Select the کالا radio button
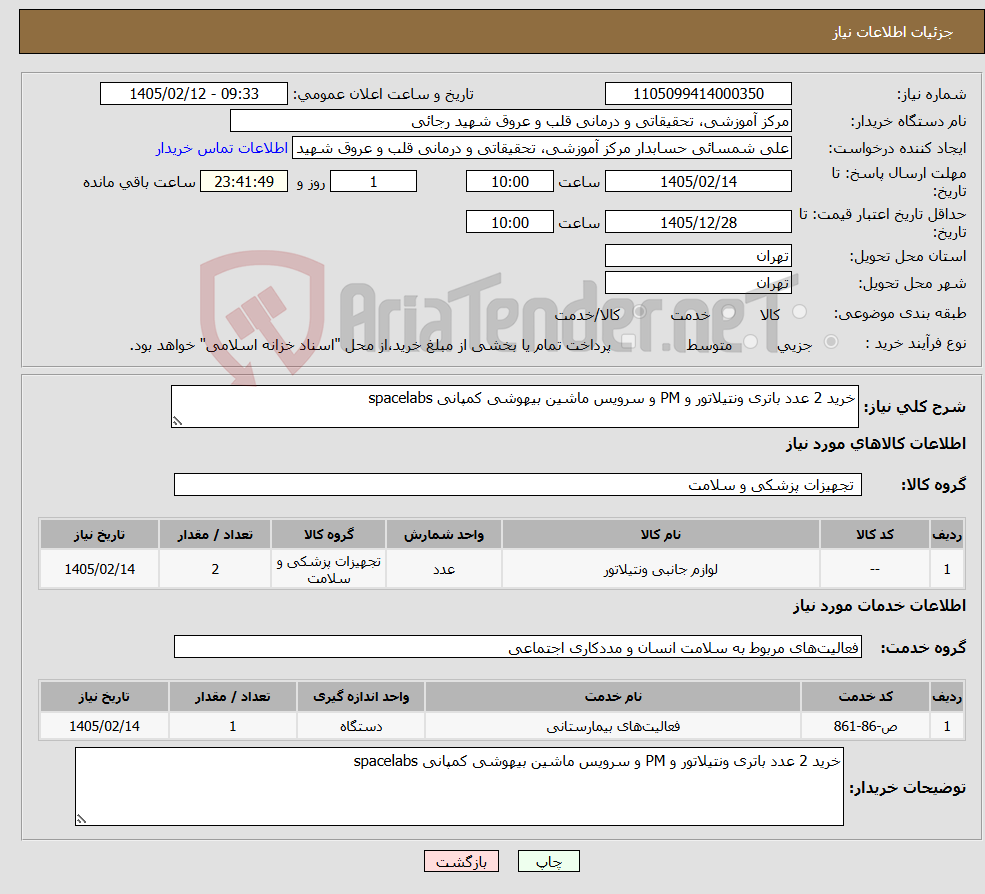This screenshot has width=985, height=894. [x=800, y=312]
